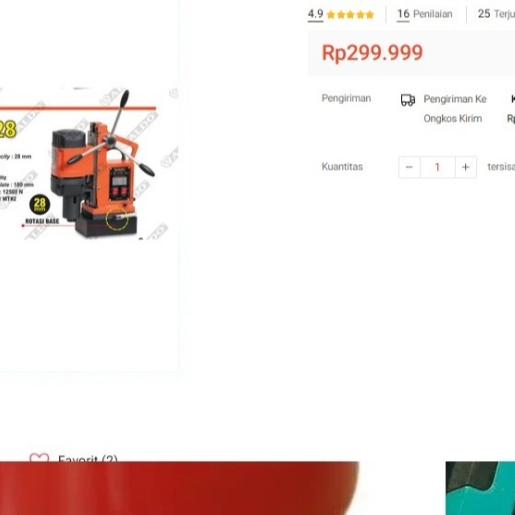Click the Pengiriman Ke shipping destination

[x=455, y=99]
